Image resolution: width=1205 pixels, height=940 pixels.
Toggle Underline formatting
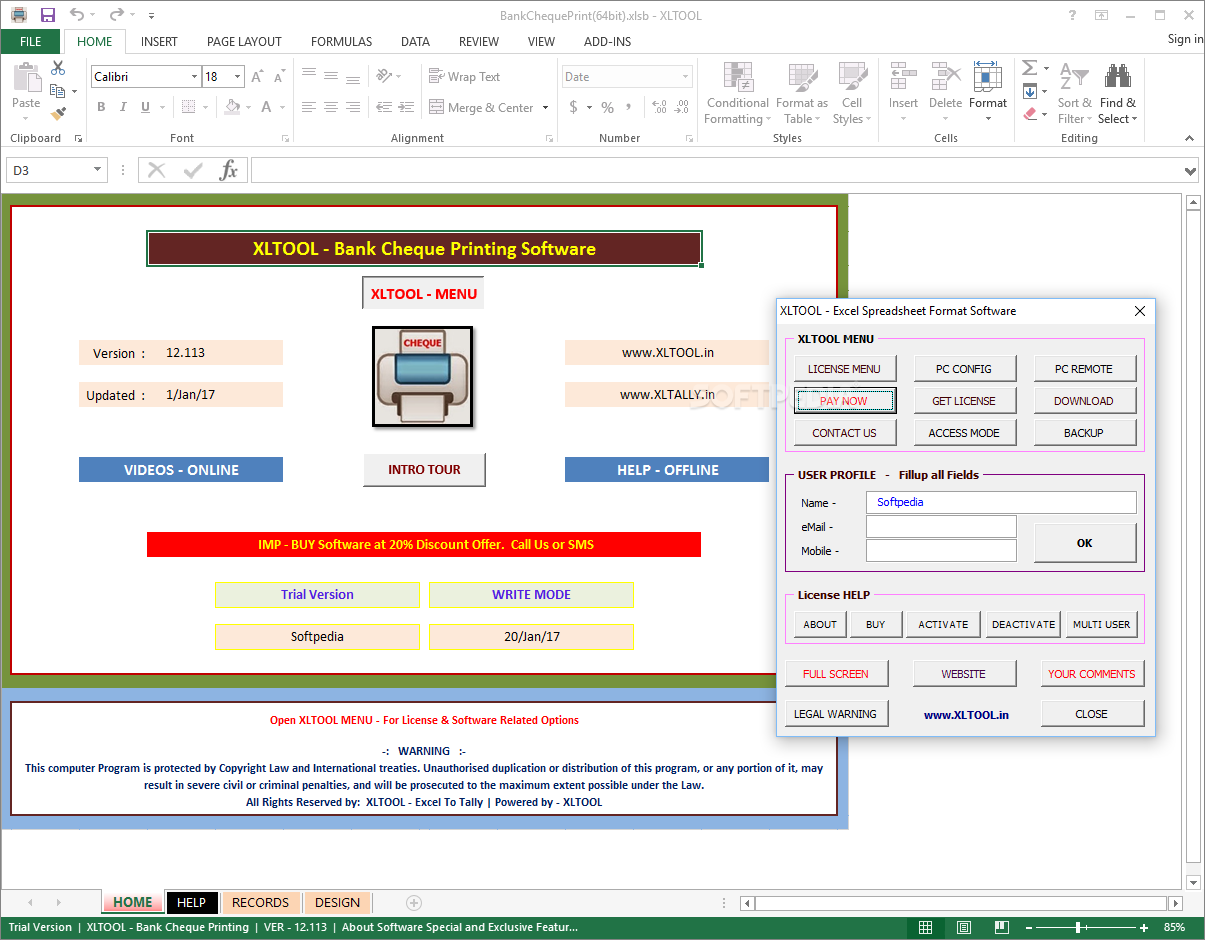pos(145,107)
